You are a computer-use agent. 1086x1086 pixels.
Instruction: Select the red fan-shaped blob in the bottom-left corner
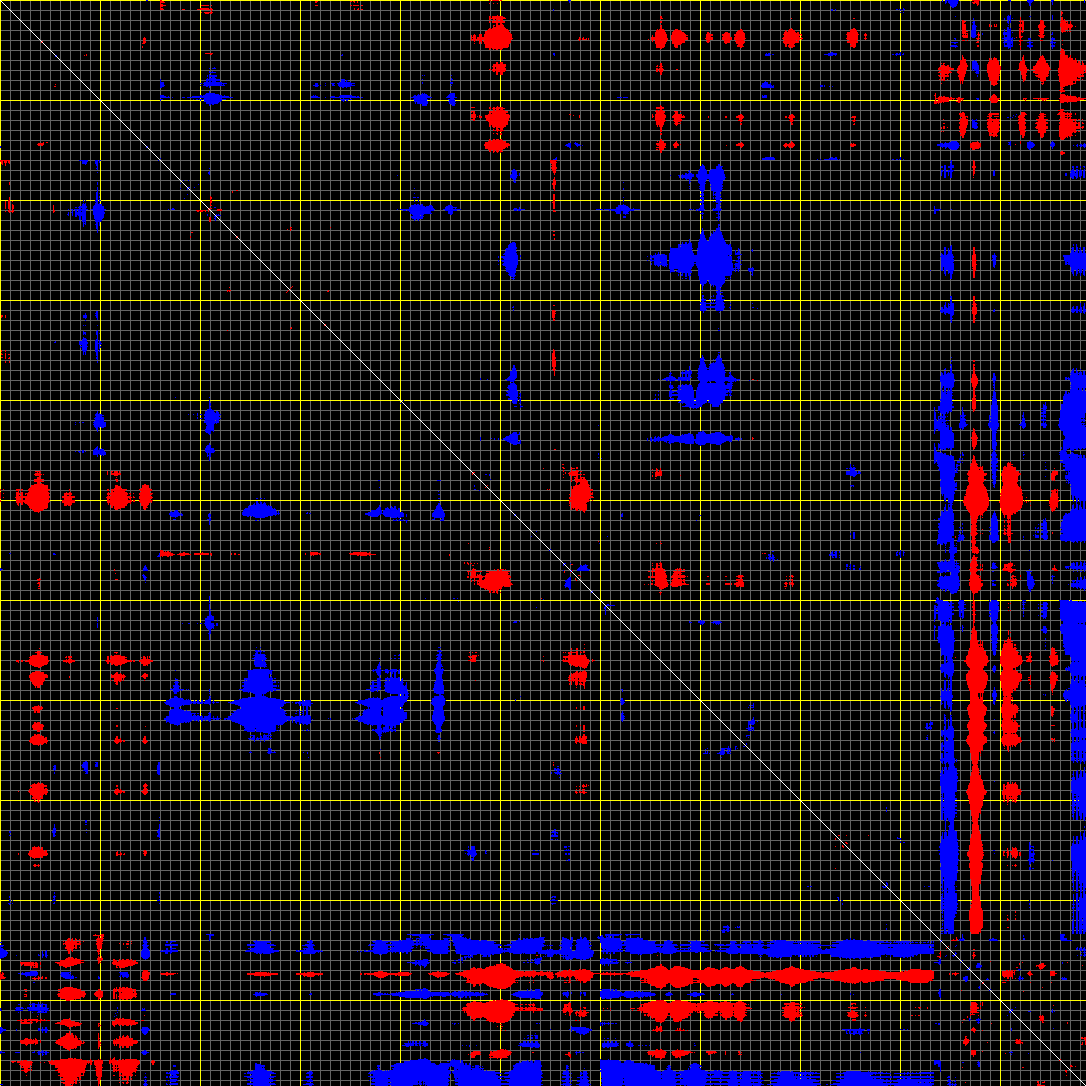[70, 1068]
